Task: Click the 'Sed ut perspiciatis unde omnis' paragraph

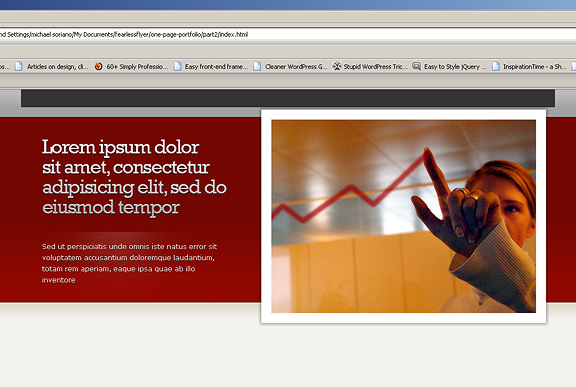Action: coord(129,263)
